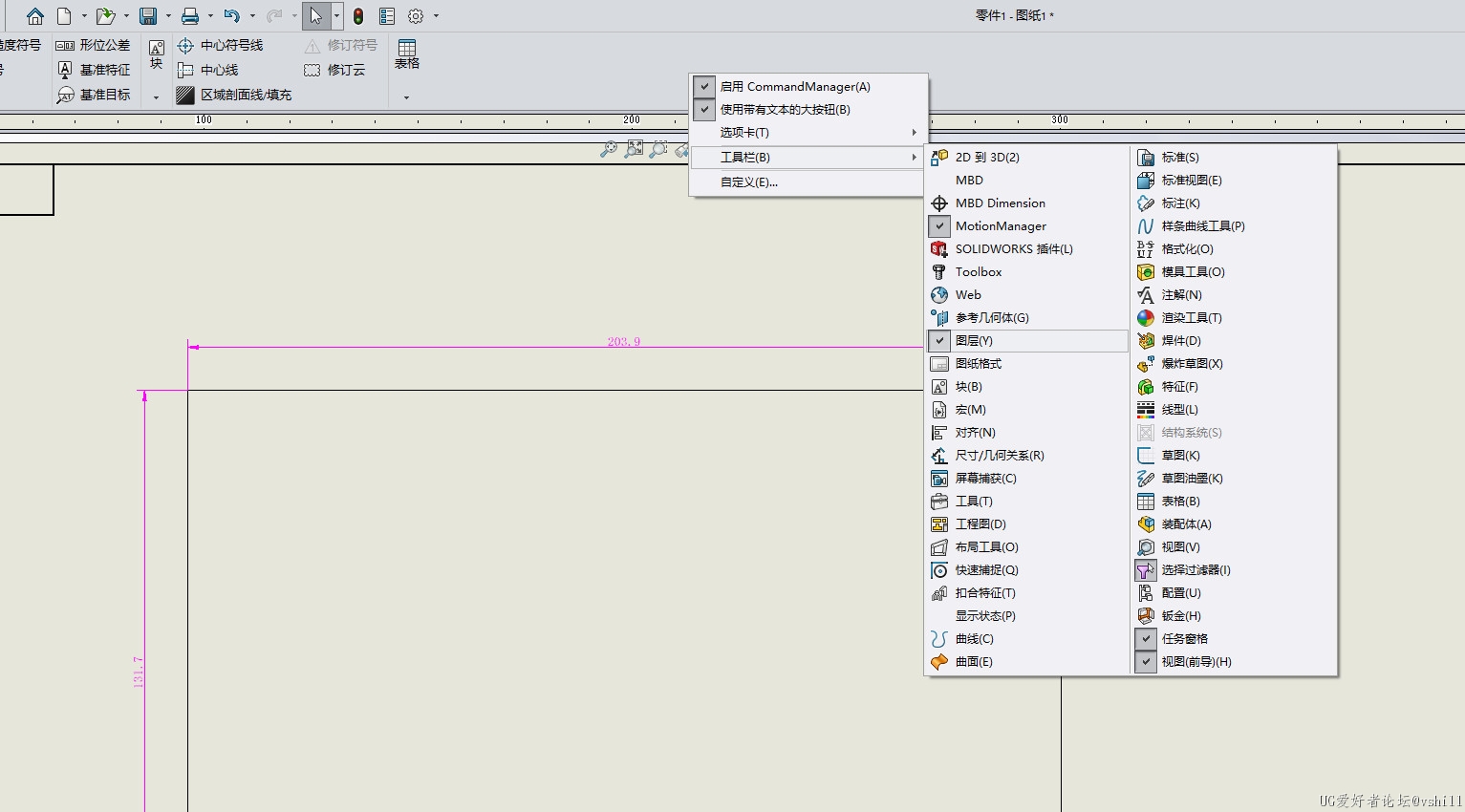Click the Undo icon
Viewport: 1465px width, 812px height.
pyautogui.click(x=231, y=16)
